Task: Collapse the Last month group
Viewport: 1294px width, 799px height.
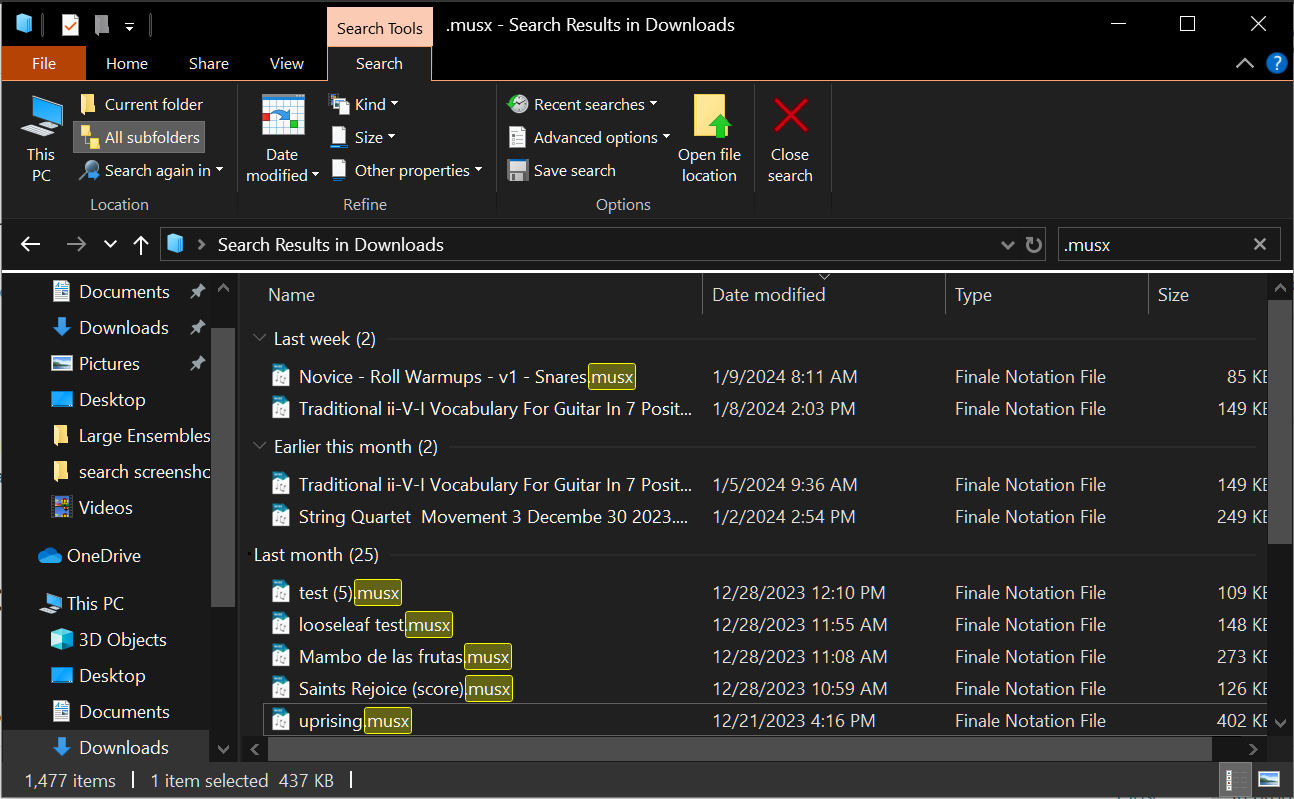Action: coord(249,555)
